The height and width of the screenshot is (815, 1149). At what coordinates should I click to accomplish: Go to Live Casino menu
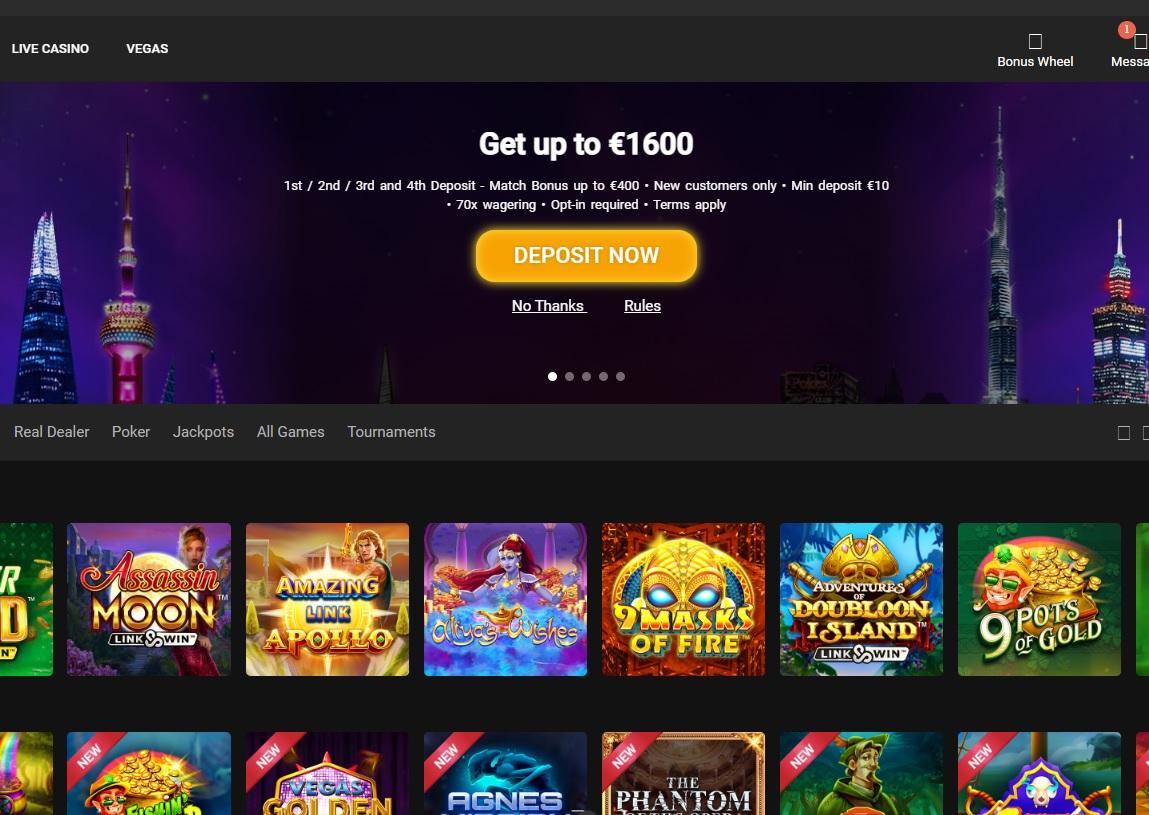tap(51, 48)
